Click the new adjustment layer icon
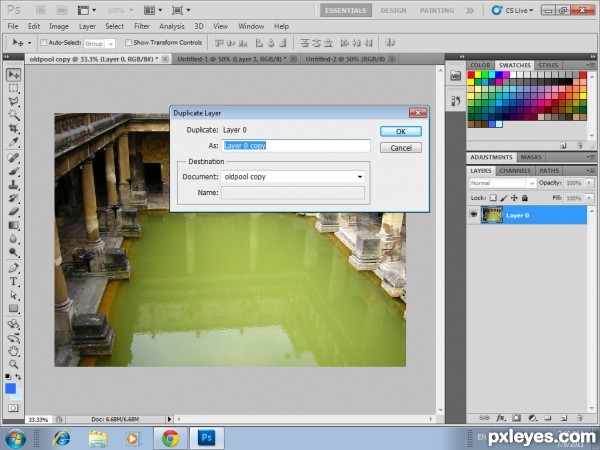600x450 pixels. click(x=533, y=418)
